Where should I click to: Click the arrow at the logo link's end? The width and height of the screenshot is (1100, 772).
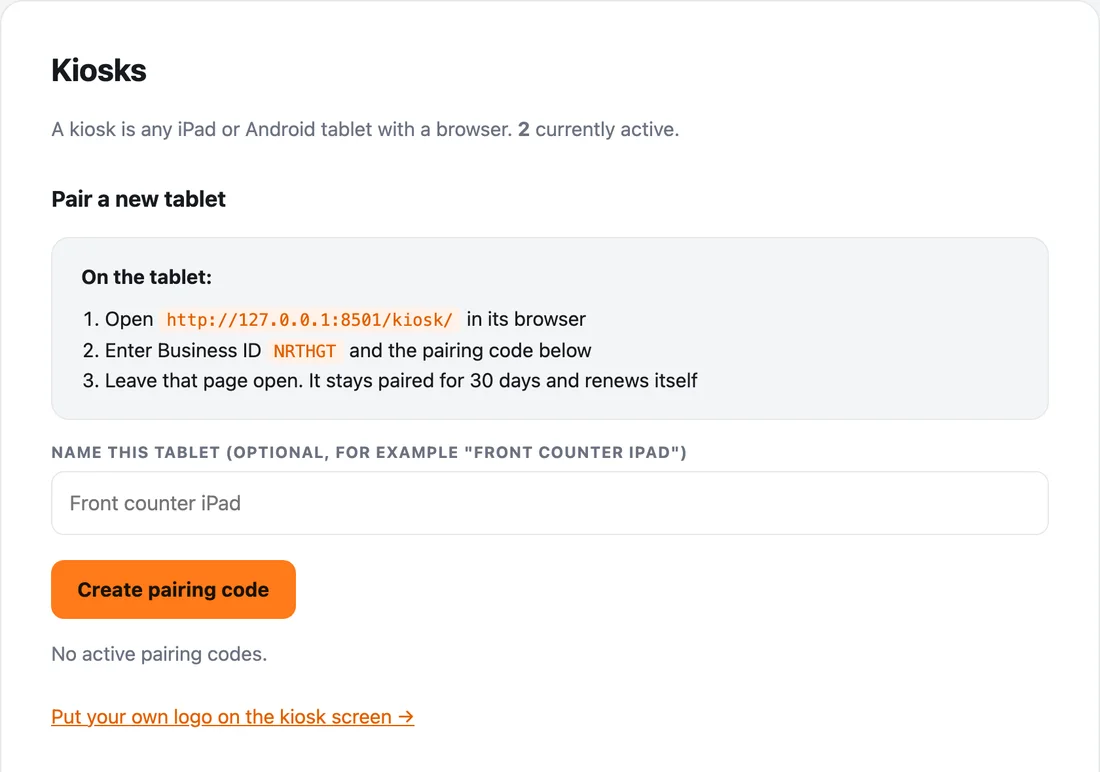[406, 717]
